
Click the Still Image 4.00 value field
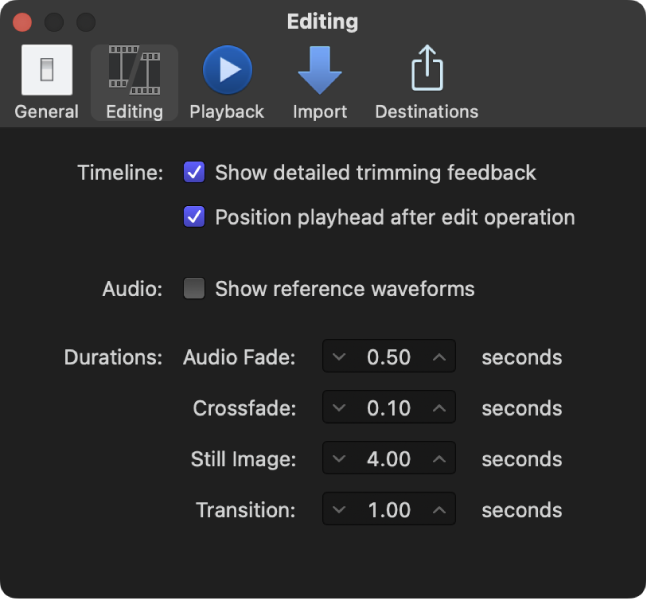click(389, 459)
